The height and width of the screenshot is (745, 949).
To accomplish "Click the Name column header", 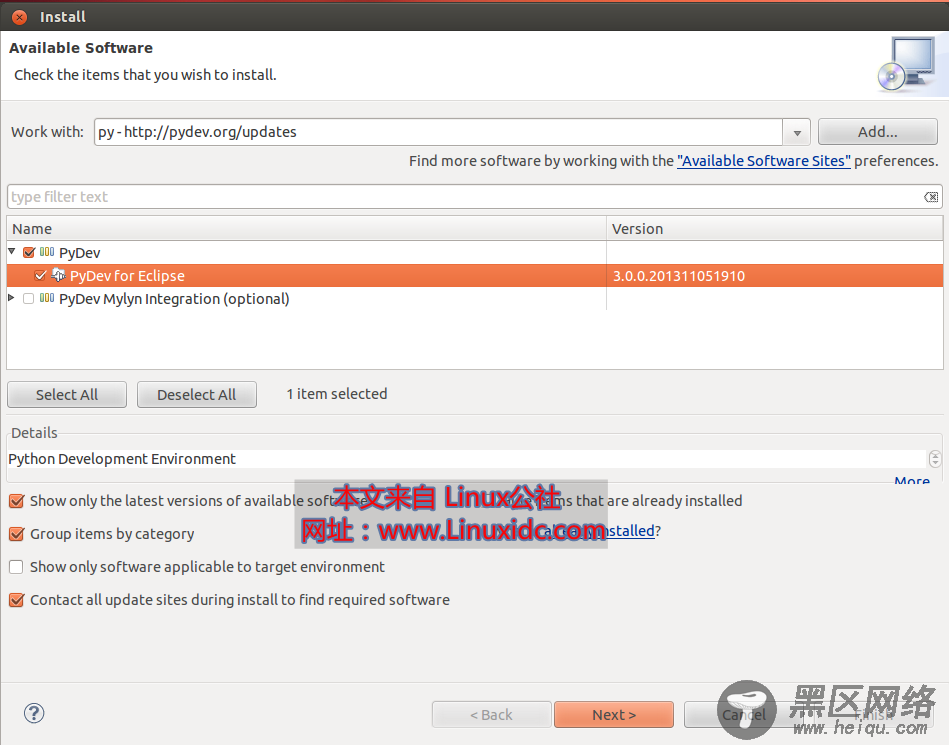I will click(x=306, y=229).
